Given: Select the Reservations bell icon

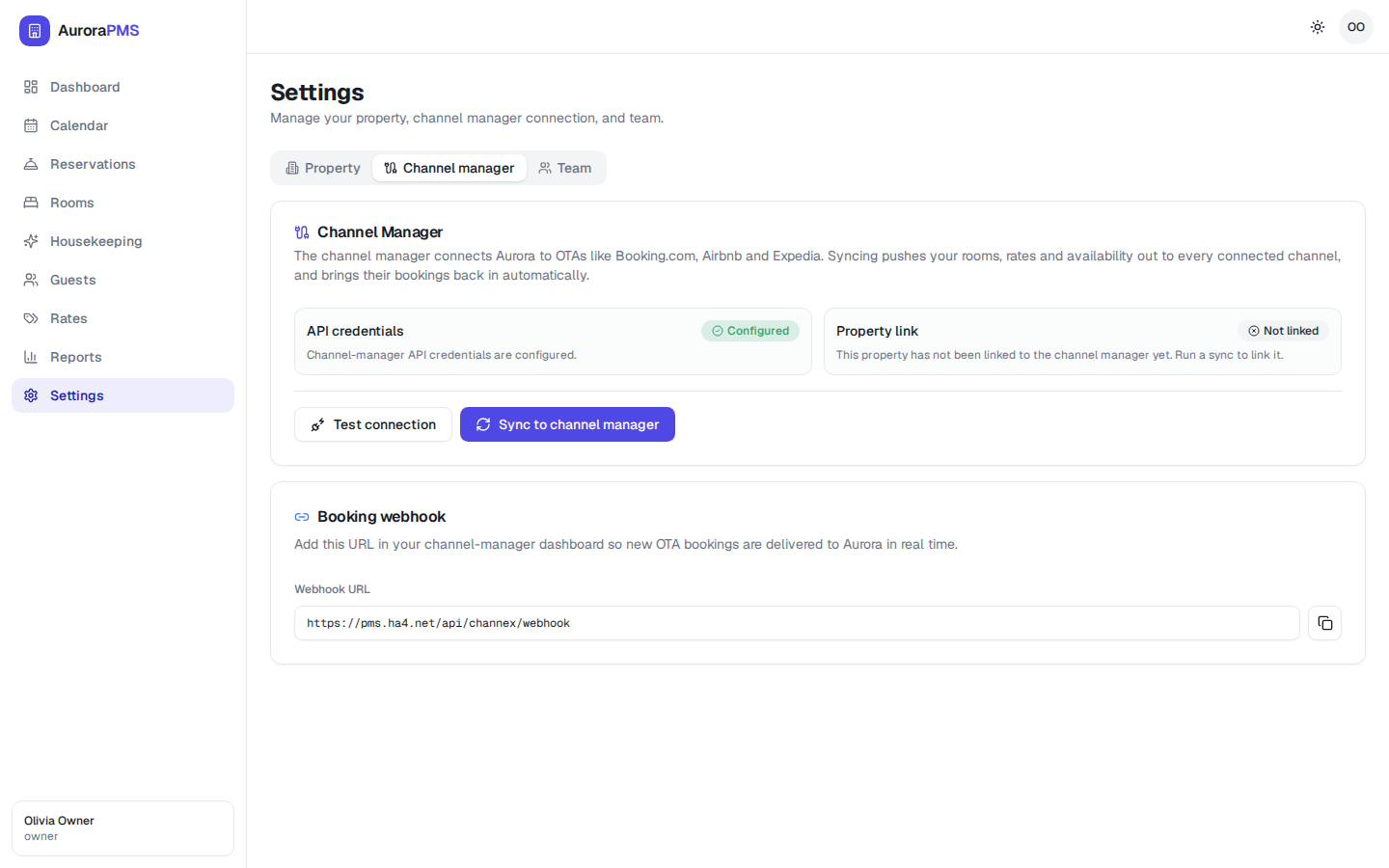Looking at the screenshot, I should tap(31, 164).
